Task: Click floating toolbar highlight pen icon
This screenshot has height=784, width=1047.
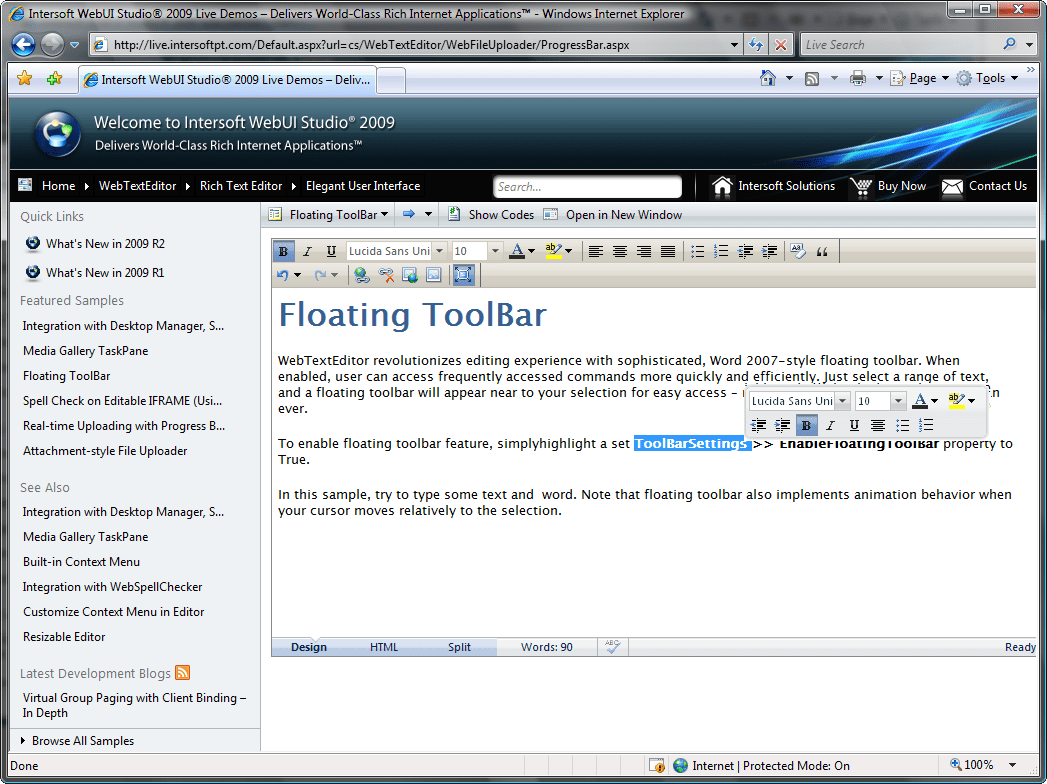Action: tap(957, 401)
